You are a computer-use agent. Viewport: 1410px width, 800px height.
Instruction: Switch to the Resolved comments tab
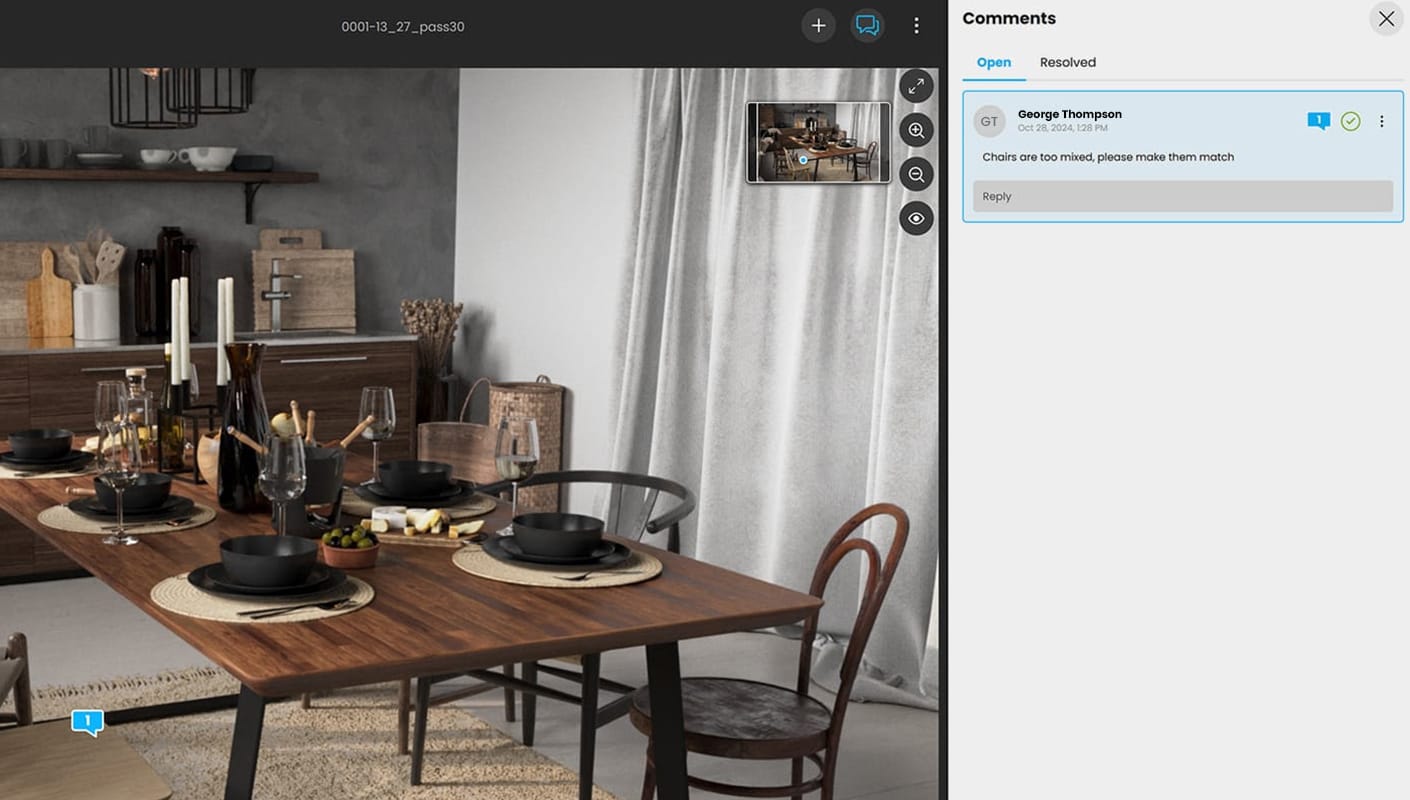(x=1068, y=62)
